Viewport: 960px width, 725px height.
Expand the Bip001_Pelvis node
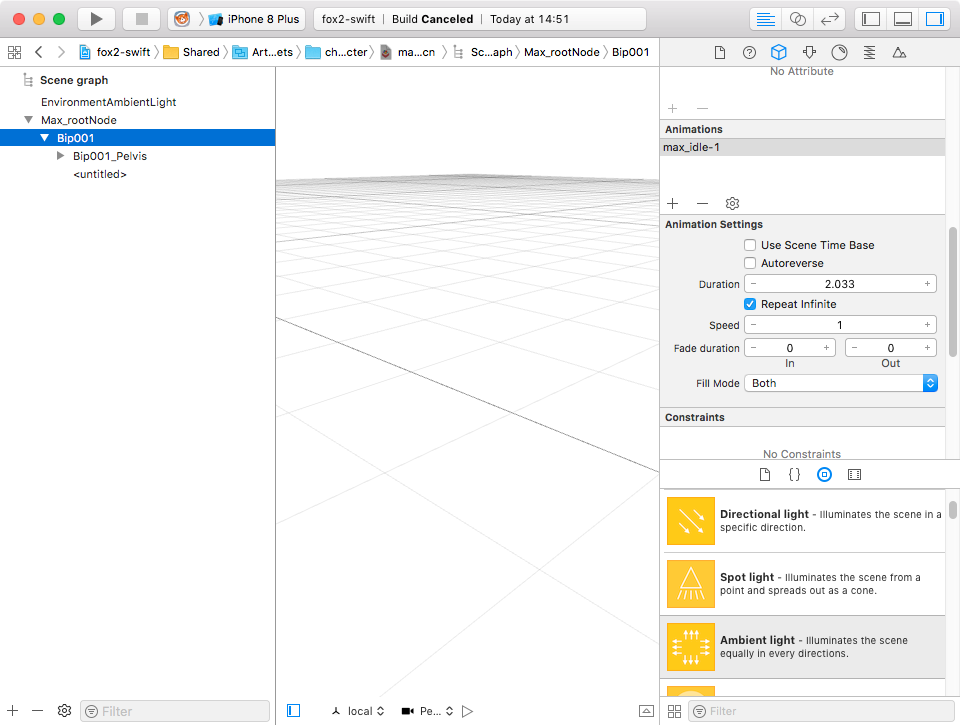coord(60,156)
